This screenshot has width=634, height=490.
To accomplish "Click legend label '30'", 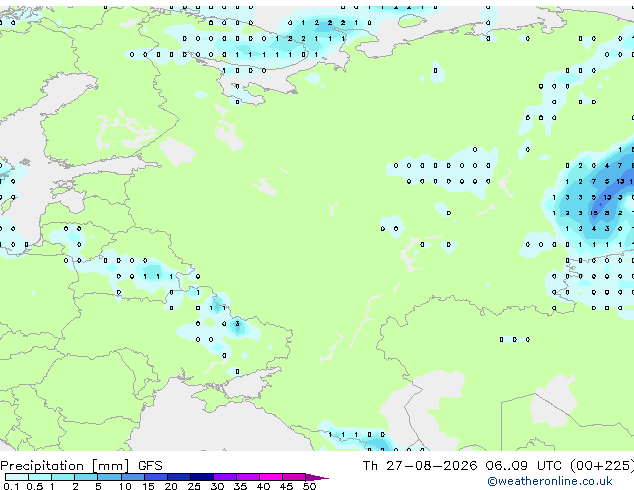I will point(217,486).
